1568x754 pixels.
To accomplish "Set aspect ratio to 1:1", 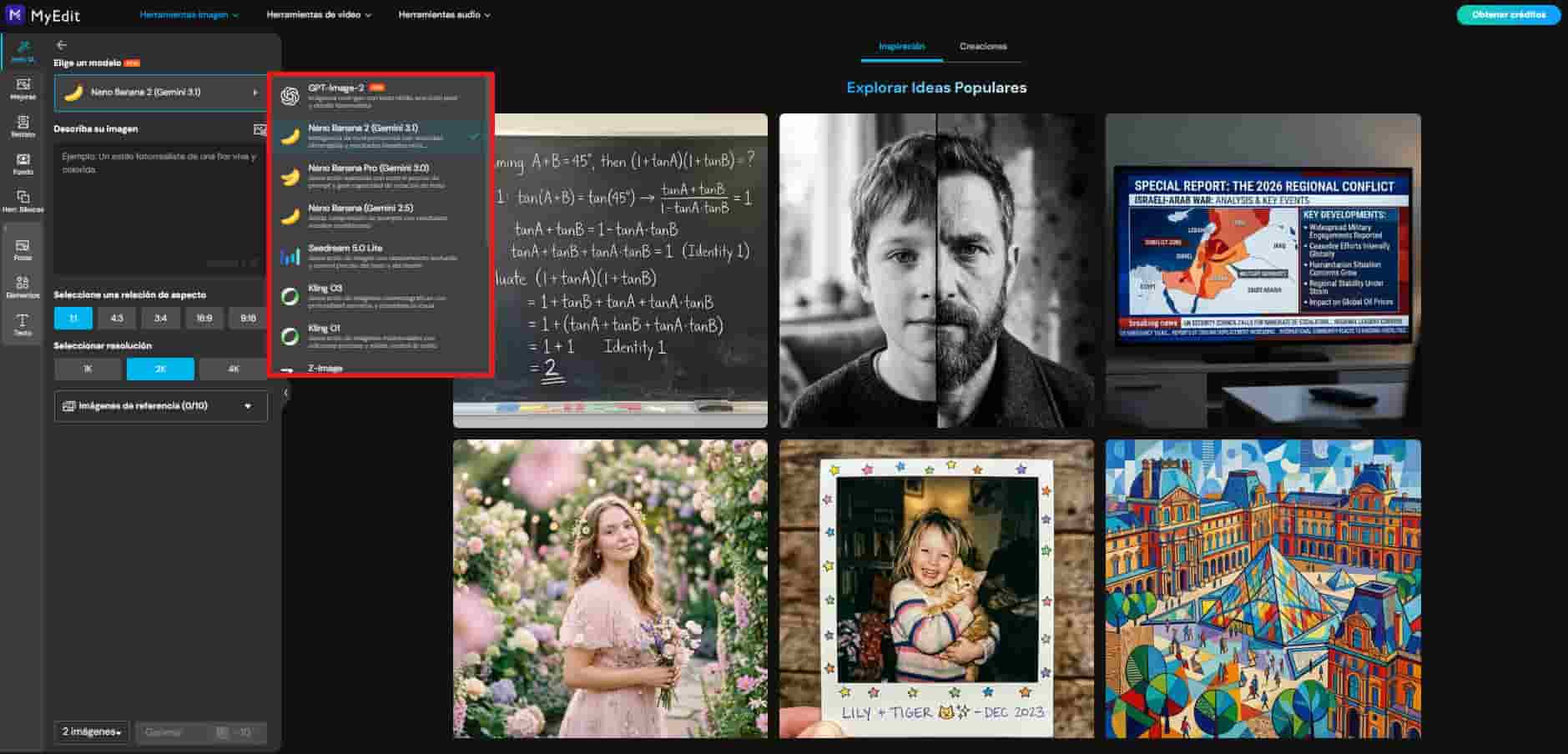I will 73,318.
